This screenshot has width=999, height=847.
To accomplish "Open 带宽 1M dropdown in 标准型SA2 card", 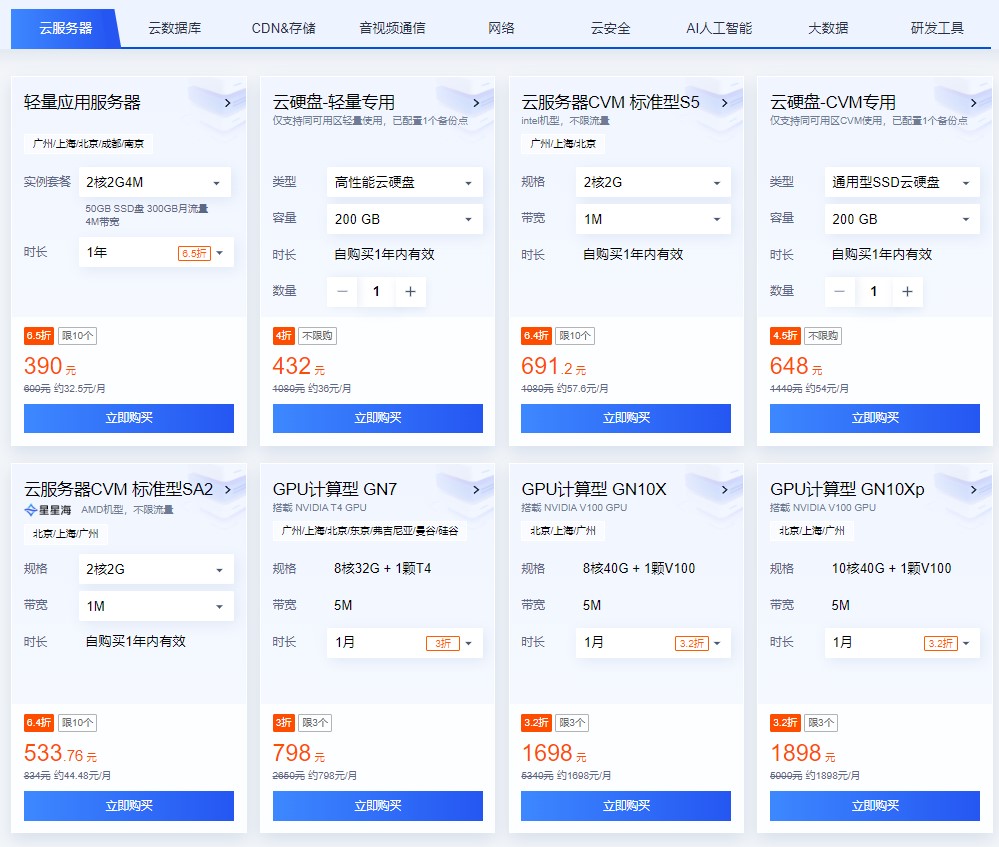I will [156, 606].
